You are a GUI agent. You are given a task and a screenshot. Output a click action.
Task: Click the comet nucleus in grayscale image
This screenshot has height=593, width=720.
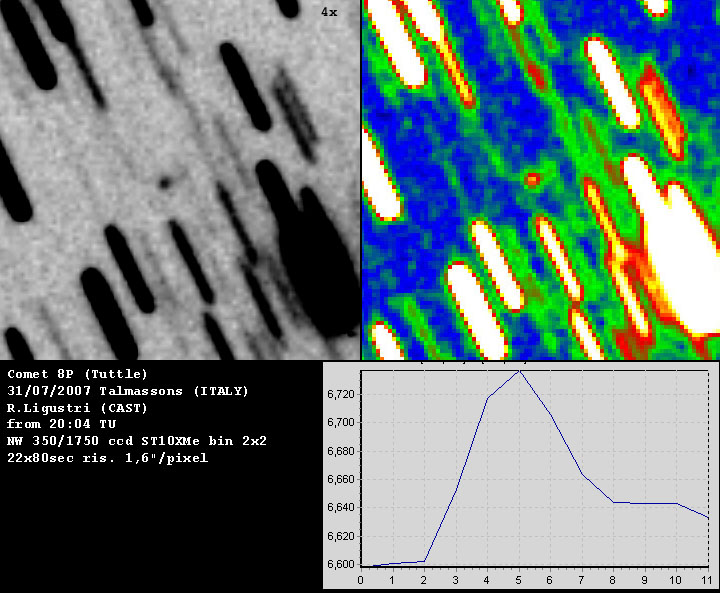click(166, 184)
